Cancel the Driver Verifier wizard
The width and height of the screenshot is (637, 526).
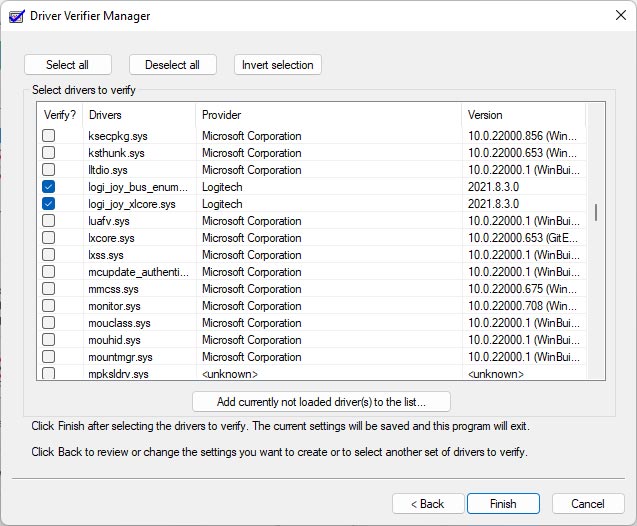[x=588, y=504]
